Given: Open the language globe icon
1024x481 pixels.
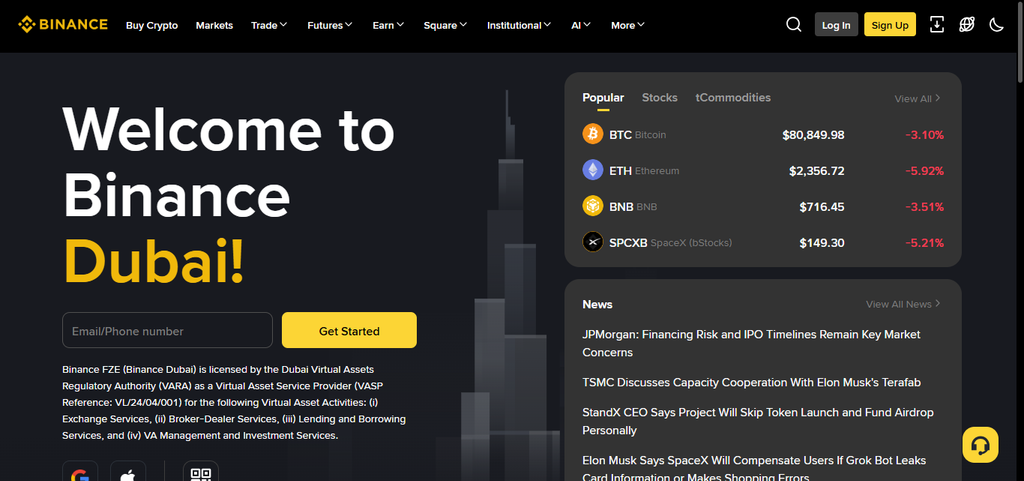Looking at the screenshot, I should click(x=967, y=25).
